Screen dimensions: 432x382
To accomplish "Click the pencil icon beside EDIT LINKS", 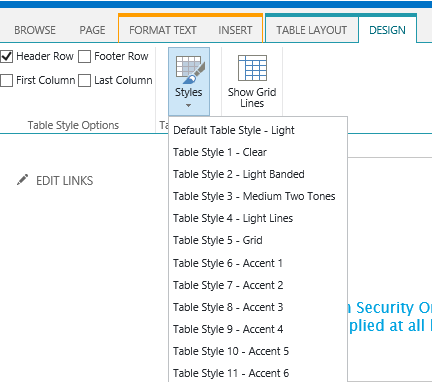I will 22,180.
